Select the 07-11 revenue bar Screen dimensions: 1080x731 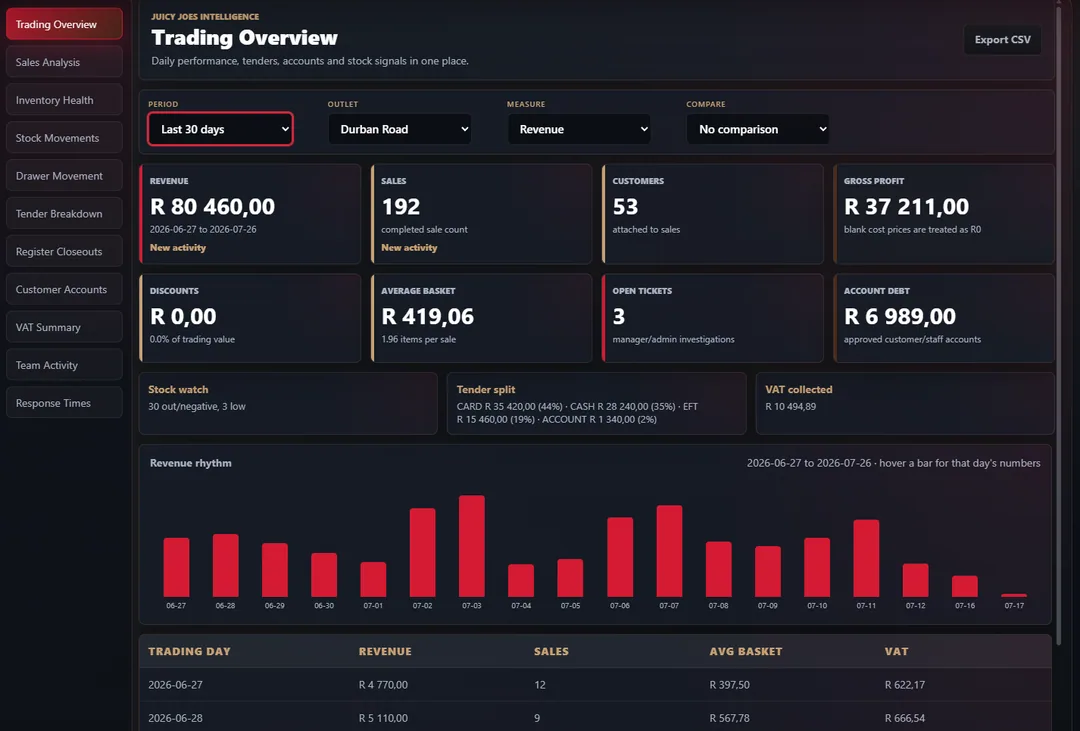coord(866,558)
